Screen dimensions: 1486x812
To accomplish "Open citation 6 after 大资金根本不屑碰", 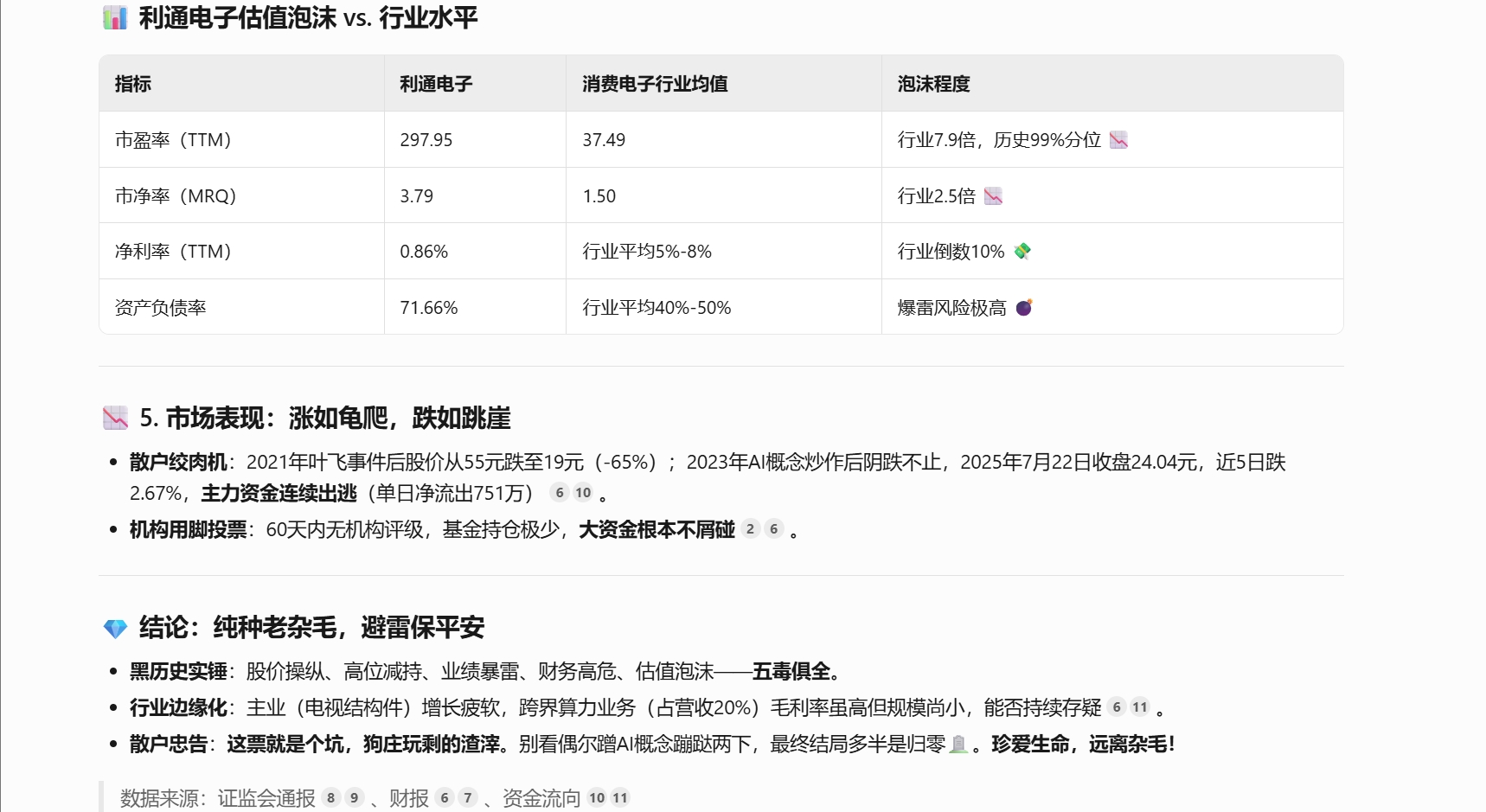I will pos(774,529).
